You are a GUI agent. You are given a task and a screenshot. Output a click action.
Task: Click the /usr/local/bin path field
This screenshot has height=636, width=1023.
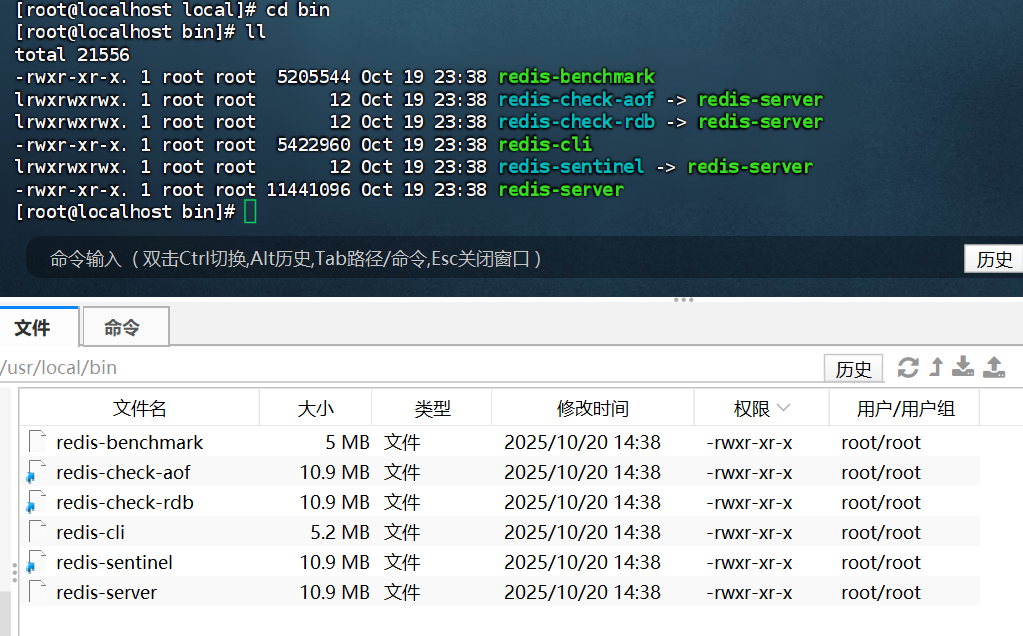coord(411,367)
